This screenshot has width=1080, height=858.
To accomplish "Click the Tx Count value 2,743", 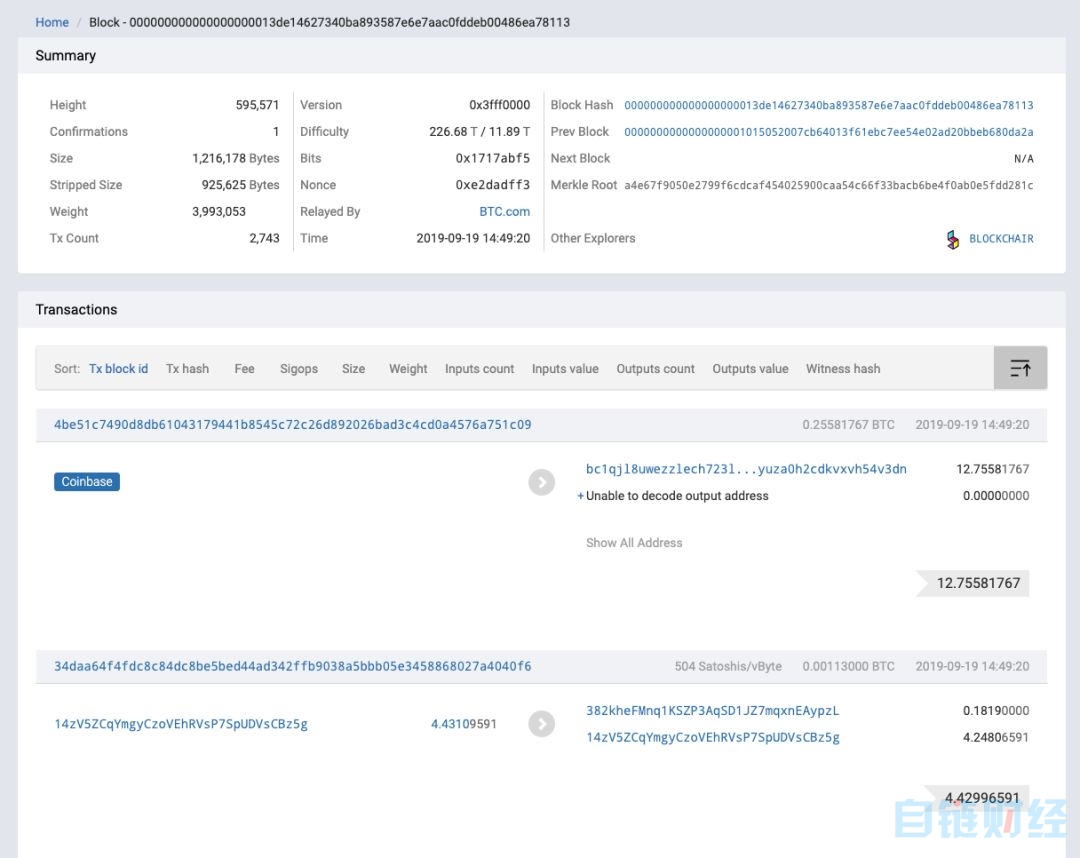I will pos(264,238).
